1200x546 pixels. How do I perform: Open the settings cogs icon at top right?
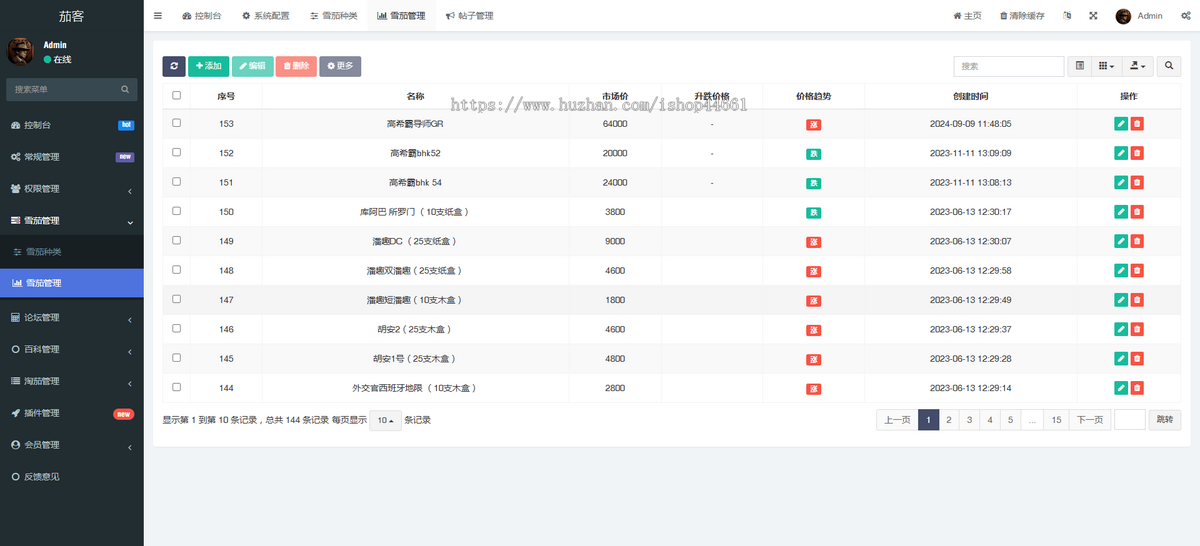point(1185,16)
